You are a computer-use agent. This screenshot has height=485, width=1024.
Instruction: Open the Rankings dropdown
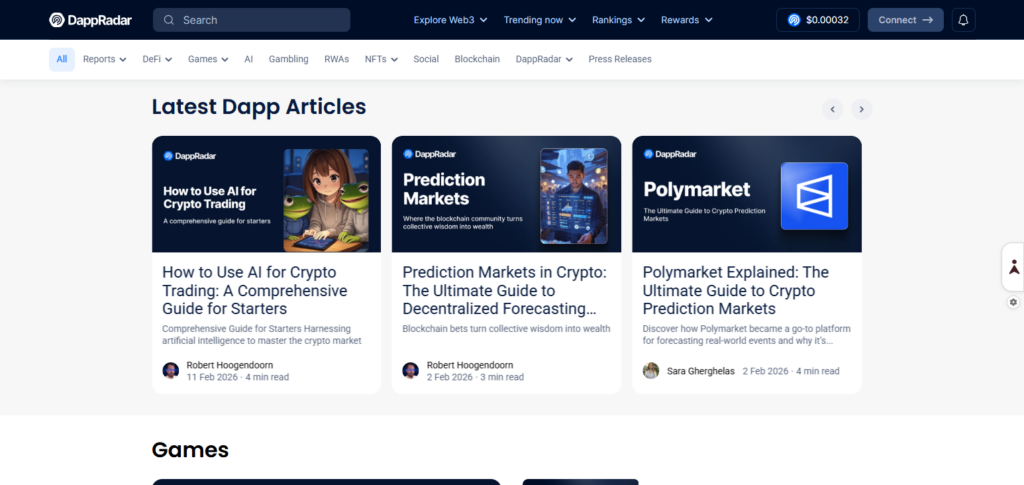[618, 20]
